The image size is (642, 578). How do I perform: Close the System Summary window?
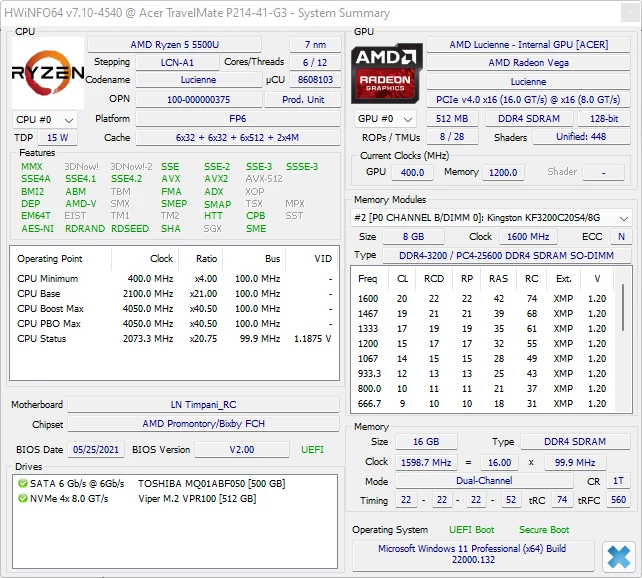pos(631,13)
